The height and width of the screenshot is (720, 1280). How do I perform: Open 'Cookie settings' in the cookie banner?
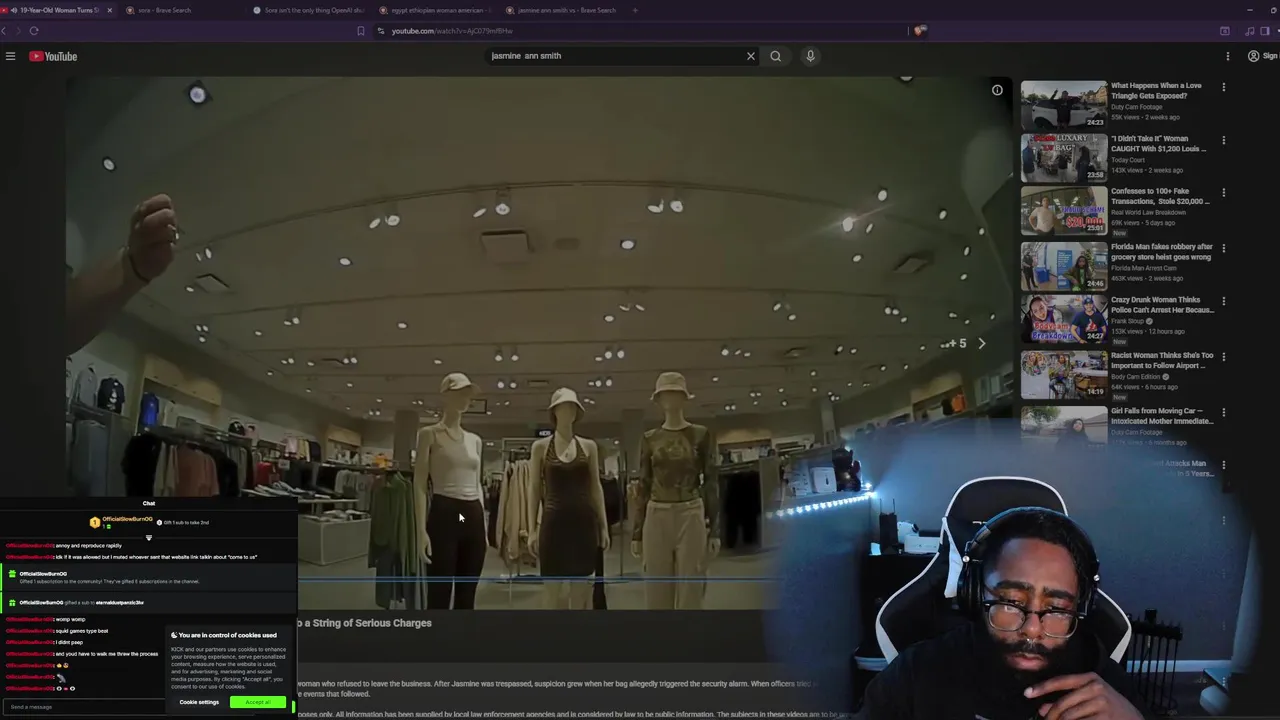coord(199,702)
